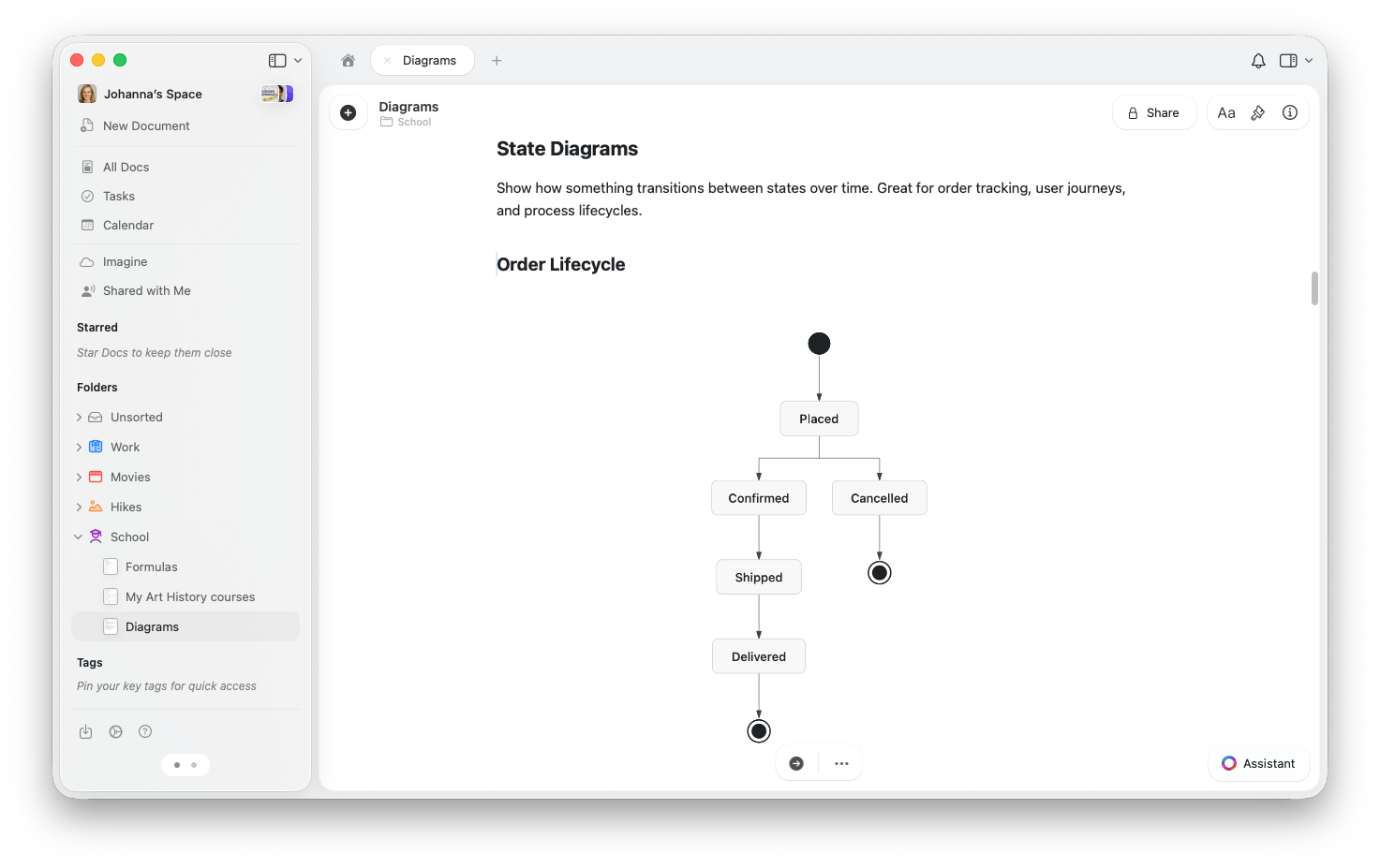Click the paintbrush theme icon

pyautogui.click(x=1257, y=112)
